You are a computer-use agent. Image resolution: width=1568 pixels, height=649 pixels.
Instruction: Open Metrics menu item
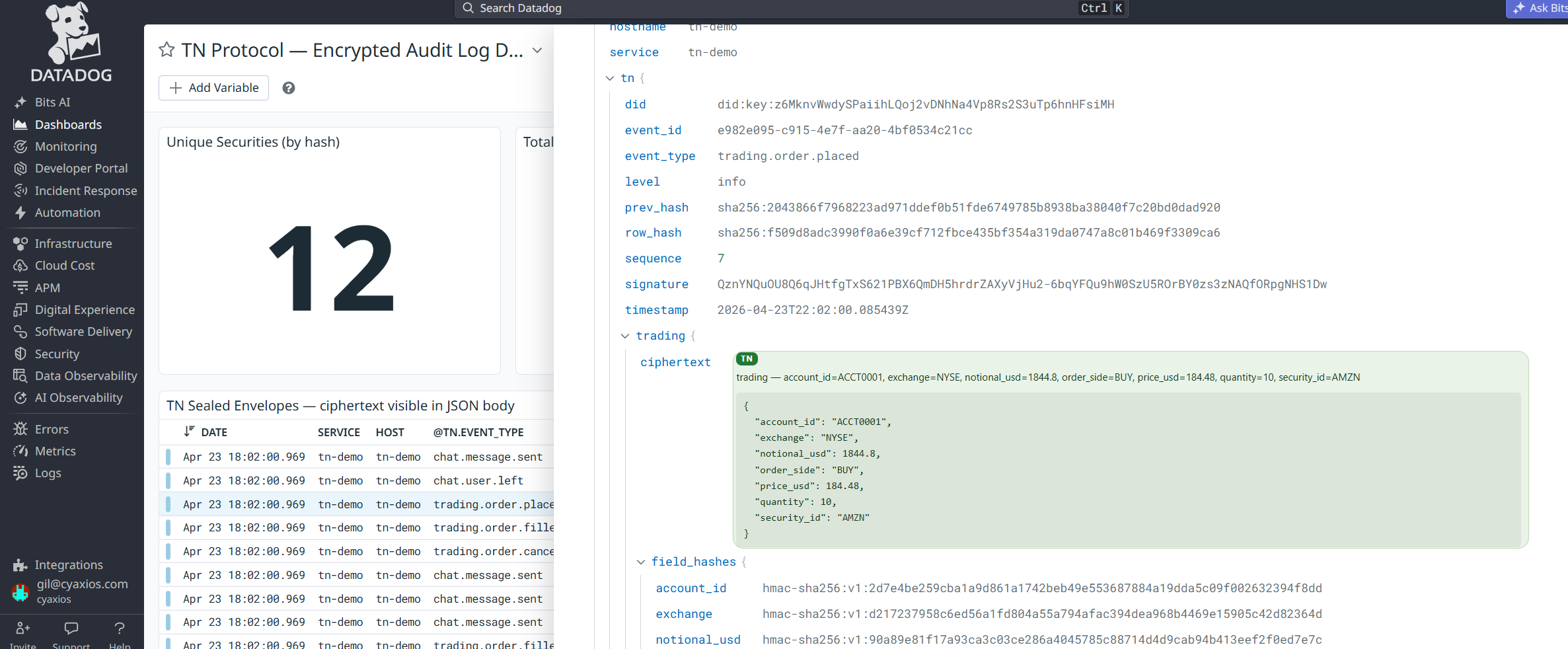[55, 451]
